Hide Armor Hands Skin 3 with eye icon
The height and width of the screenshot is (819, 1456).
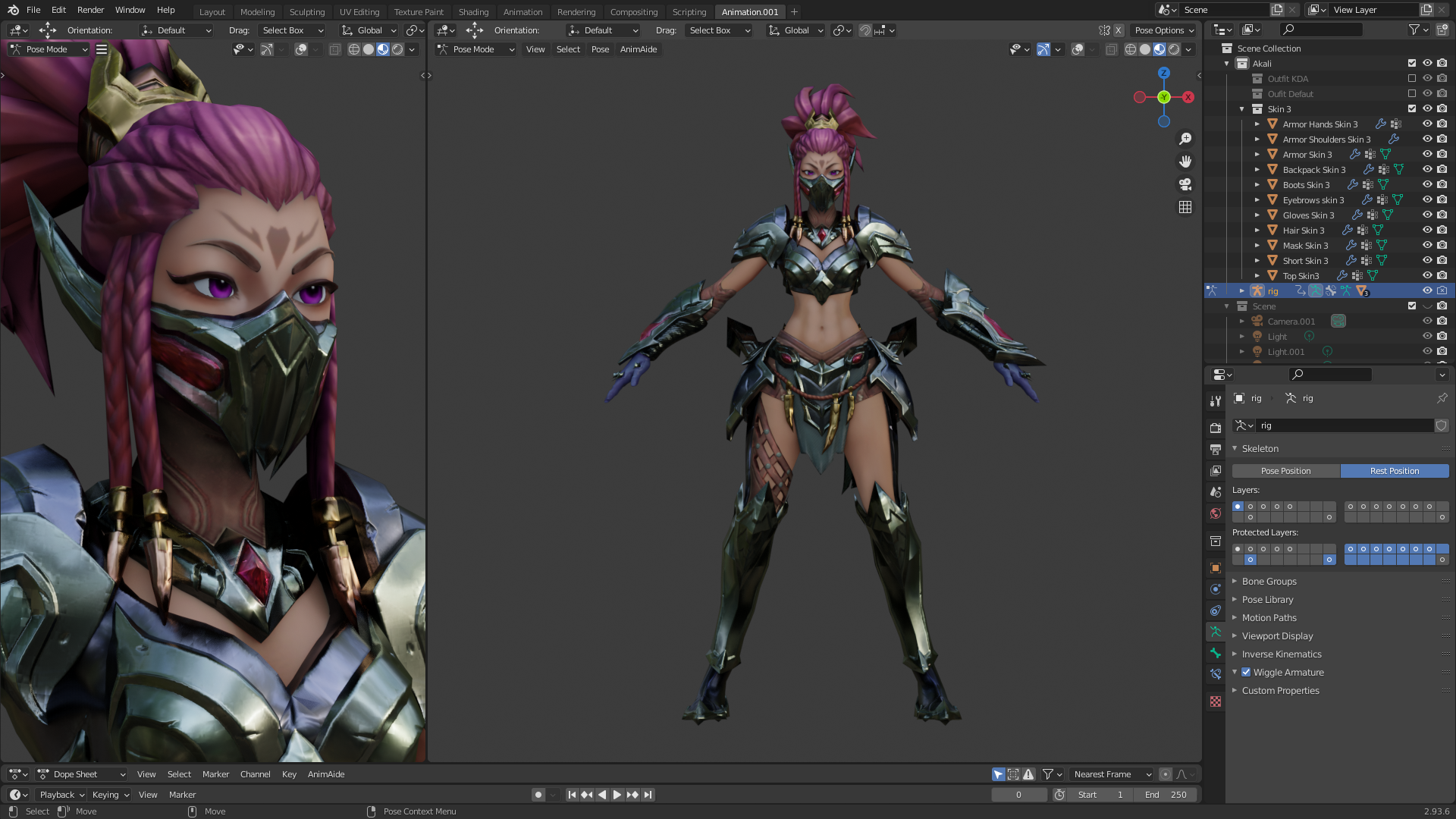pyautogui.click(x=1427, y=124)
